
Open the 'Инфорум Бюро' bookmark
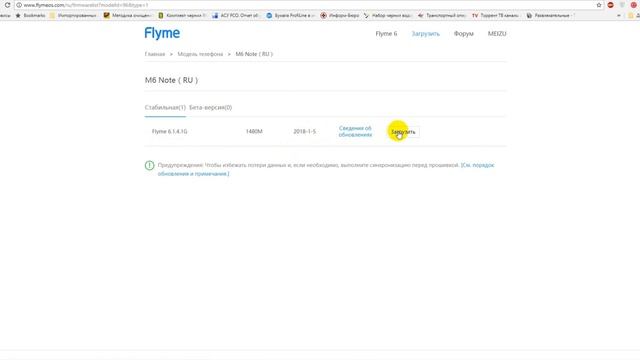(340, 15)
